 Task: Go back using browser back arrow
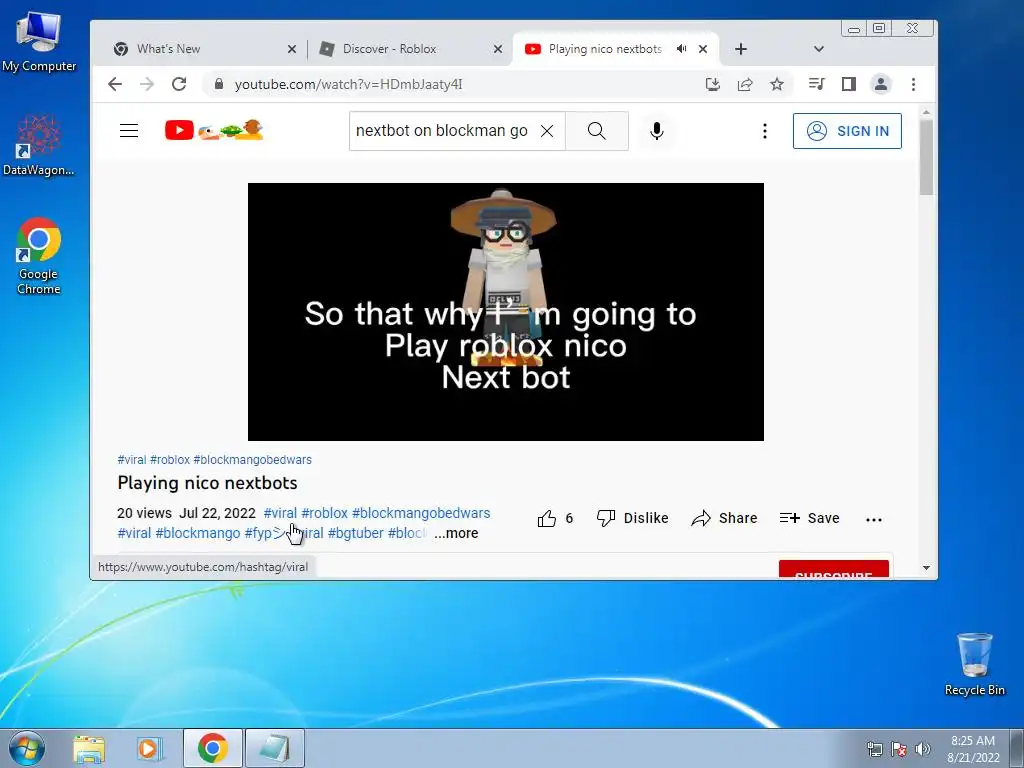pyautogui.click(x=115, y=84)
